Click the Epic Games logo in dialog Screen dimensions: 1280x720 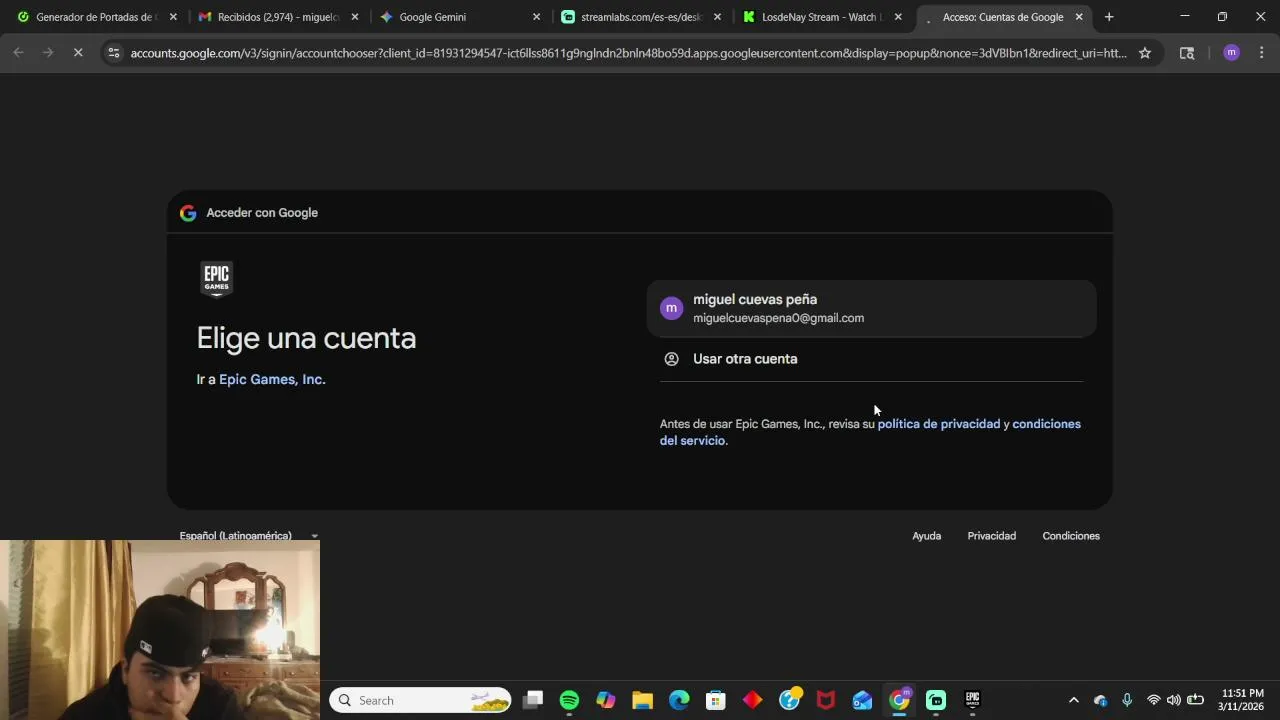217,279
